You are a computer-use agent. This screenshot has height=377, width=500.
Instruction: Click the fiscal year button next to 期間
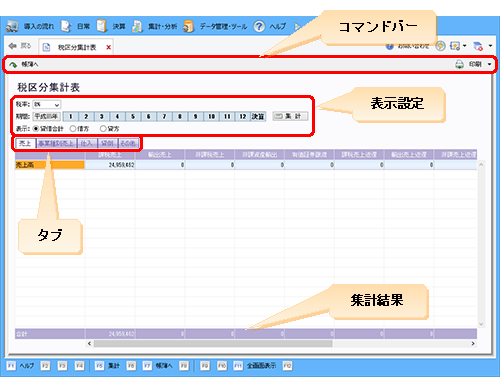(x=47, y=116)
